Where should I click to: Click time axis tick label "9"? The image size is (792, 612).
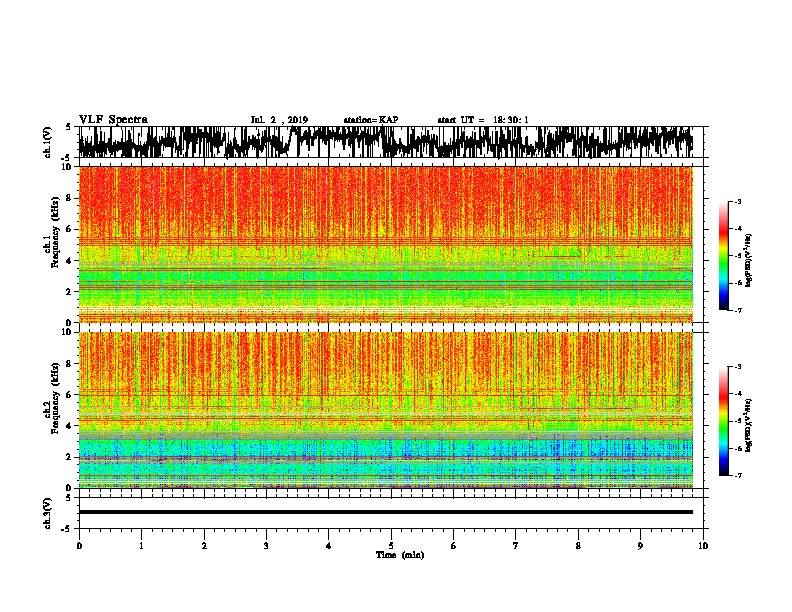(640, 546)
